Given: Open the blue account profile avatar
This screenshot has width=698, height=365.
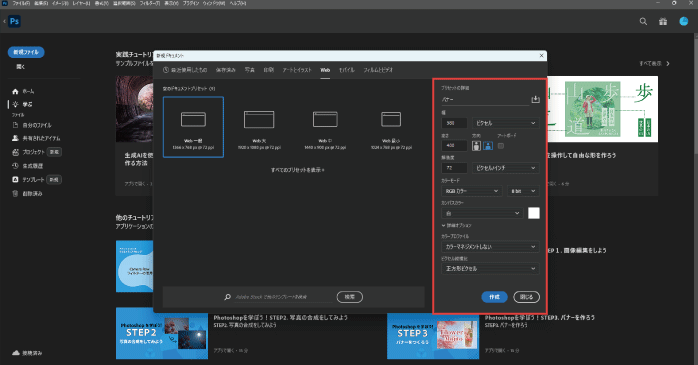Looking at the screenshot, I should click(684, 21).
